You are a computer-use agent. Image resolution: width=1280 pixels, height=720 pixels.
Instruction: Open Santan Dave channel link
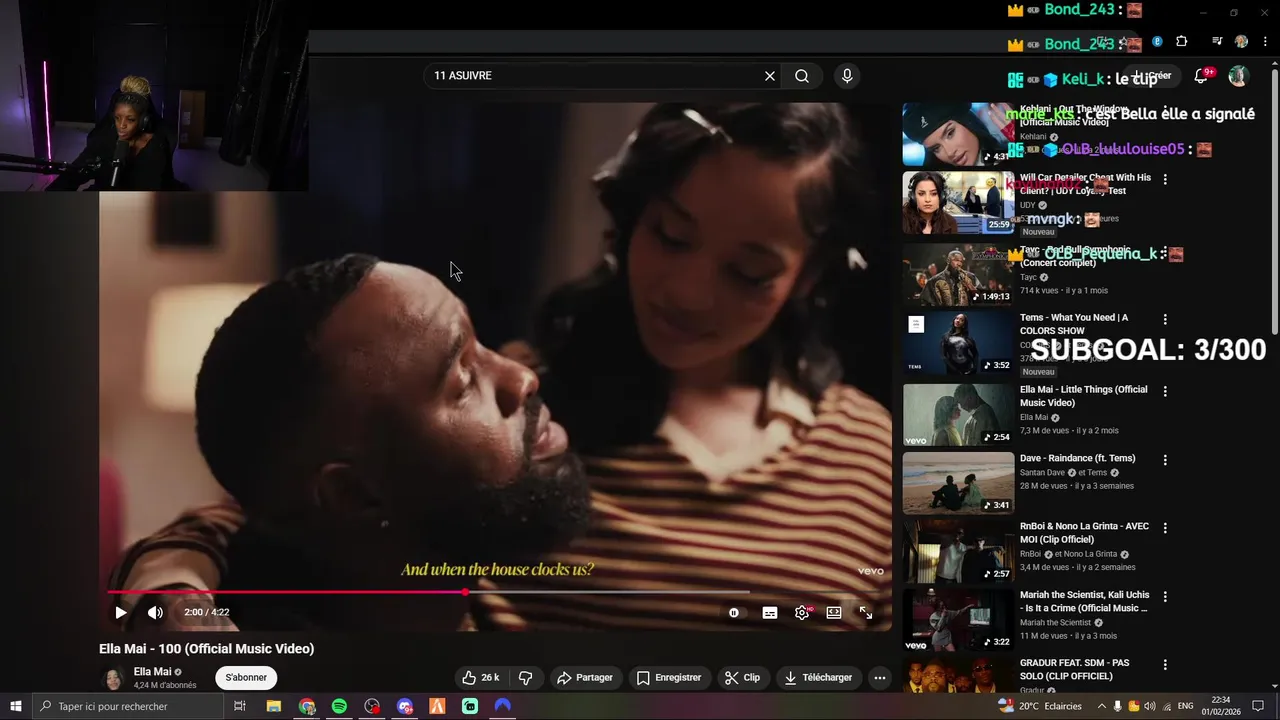pos(1043,473)
